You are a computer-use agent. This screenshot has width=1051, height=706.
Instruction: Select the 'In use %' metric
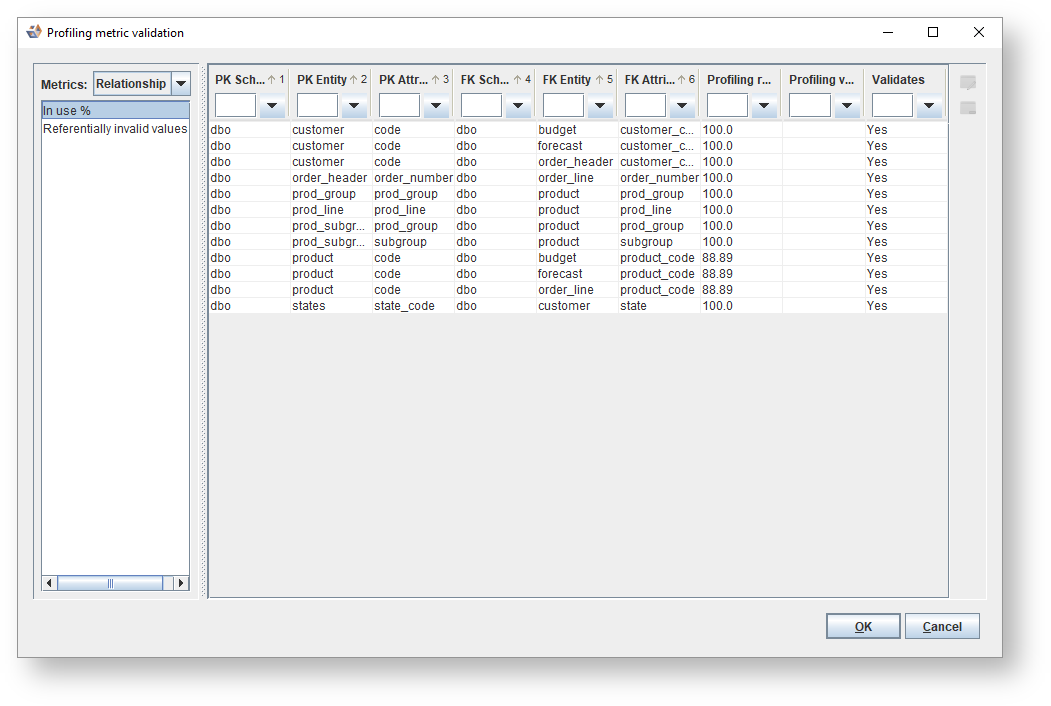pos(115,111)
